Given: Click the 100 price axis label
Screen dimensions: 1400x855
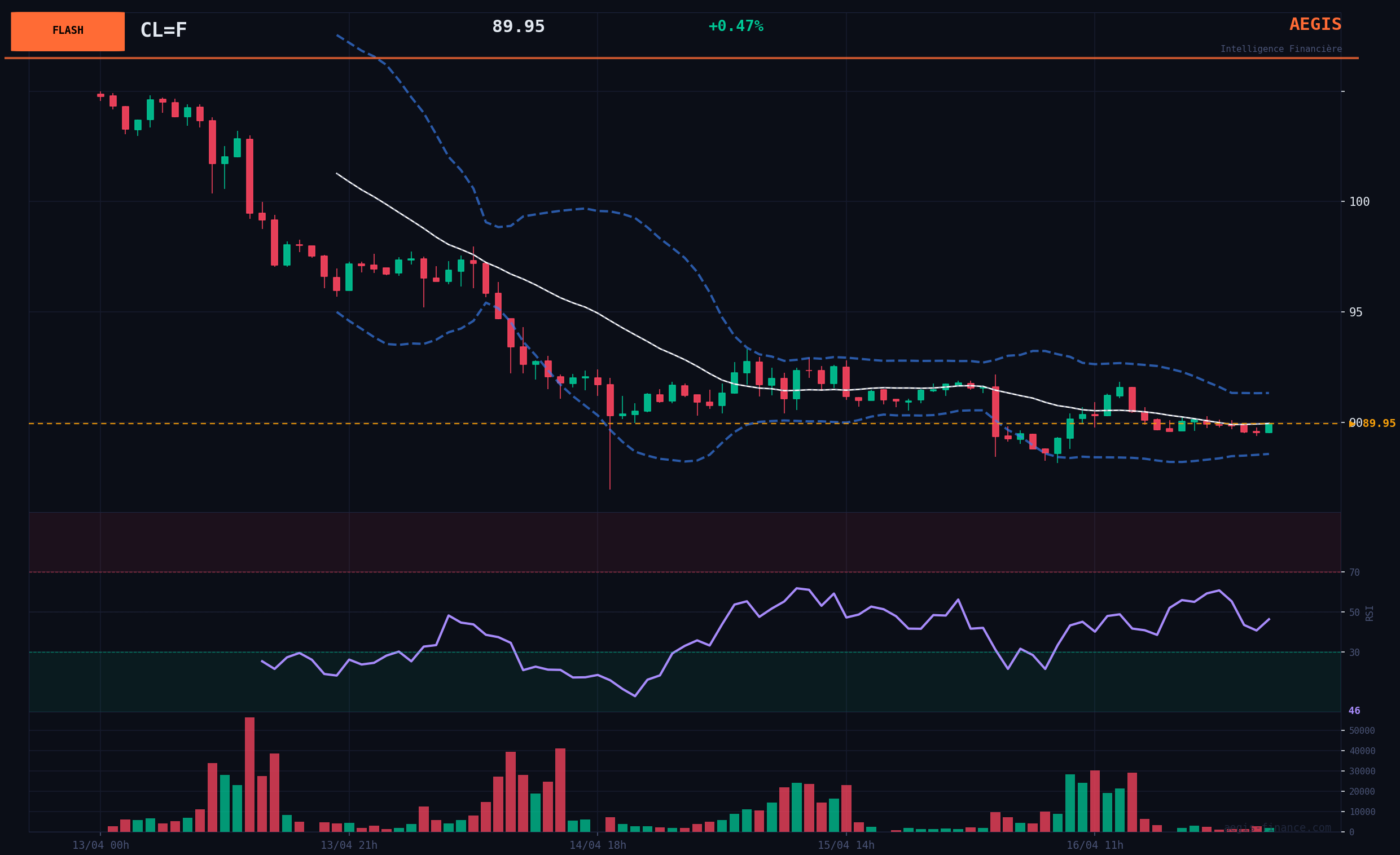Looking at the screenshot, I should point(1359,201).
